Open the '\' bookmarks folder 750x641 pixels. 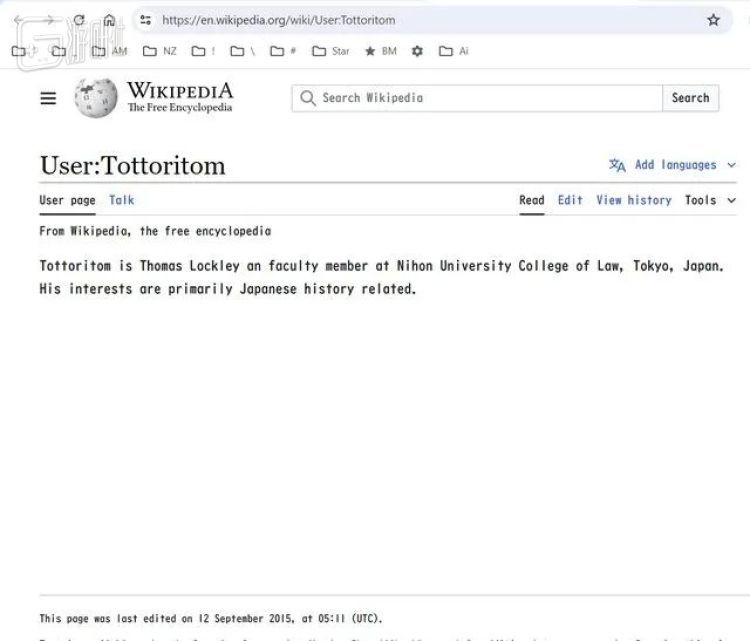[x=243, y=51]
